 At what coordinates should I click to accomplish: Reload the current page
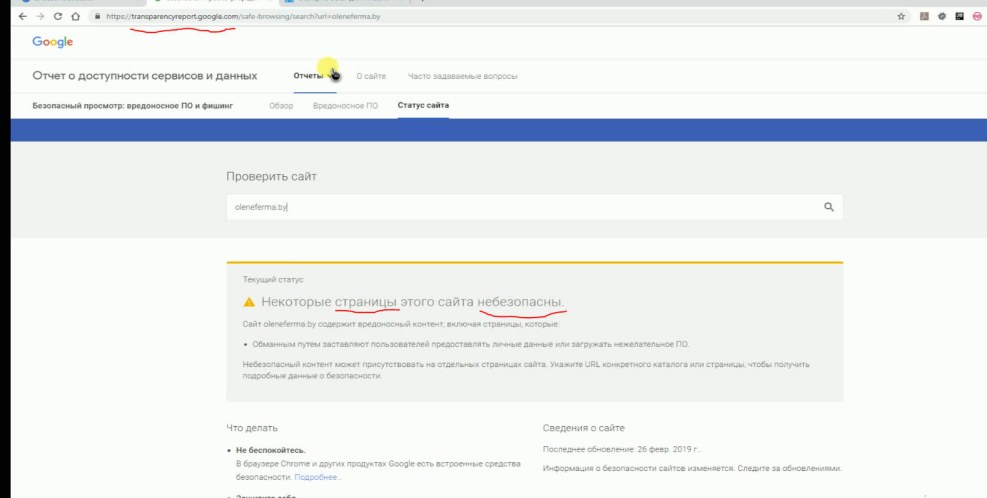click(x=57, y=17)
